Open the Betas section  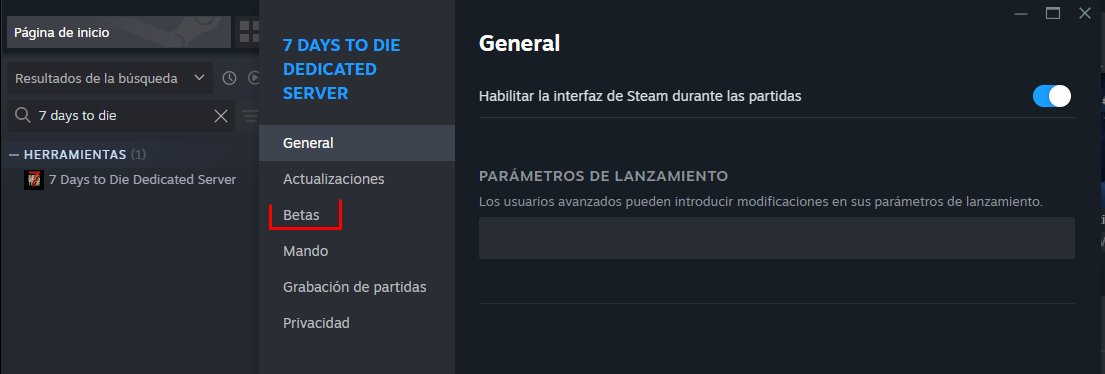pos(301,215)
